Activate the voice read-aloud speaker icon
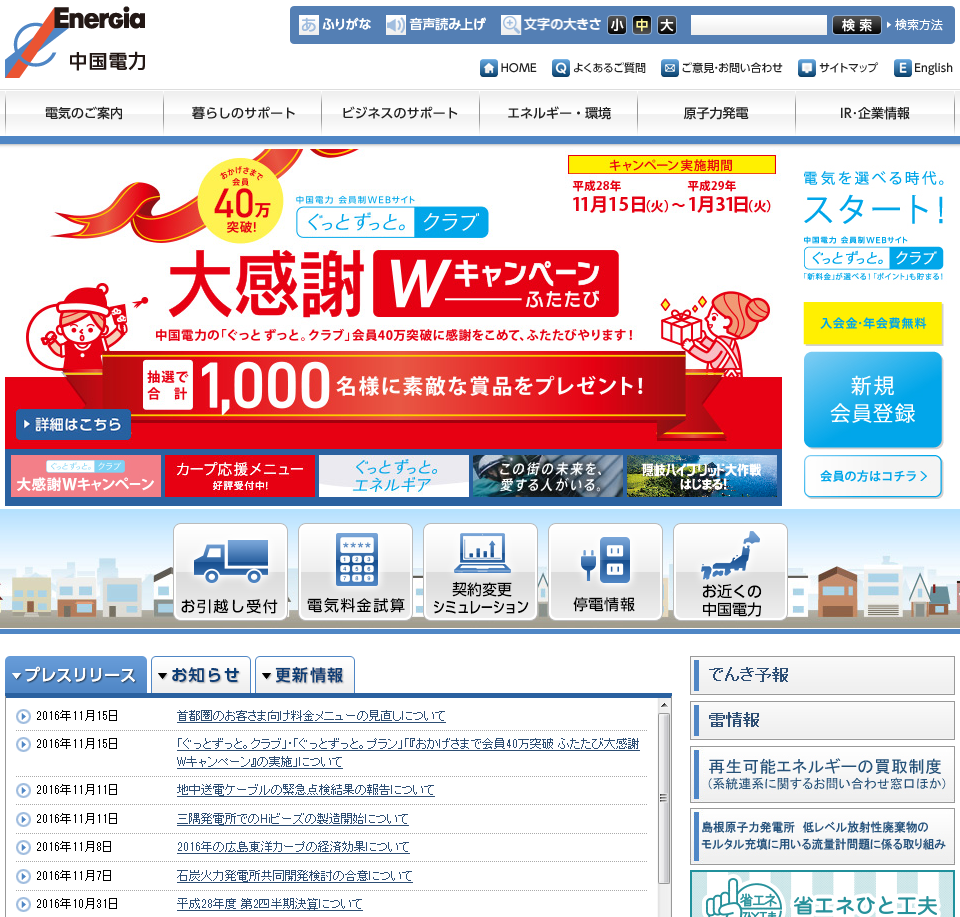This screenshot has height=917, width=960. [x=396, y=25]
